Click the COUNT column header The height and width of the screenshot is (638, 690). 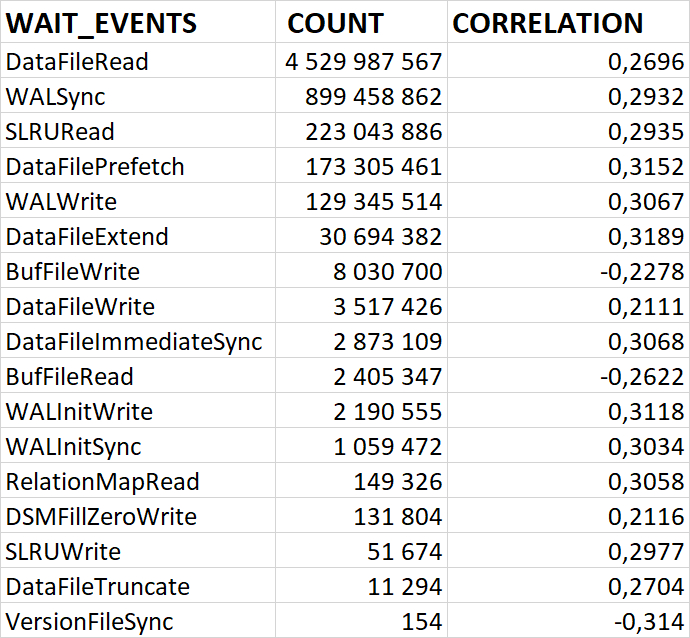[x=335, y=24]
